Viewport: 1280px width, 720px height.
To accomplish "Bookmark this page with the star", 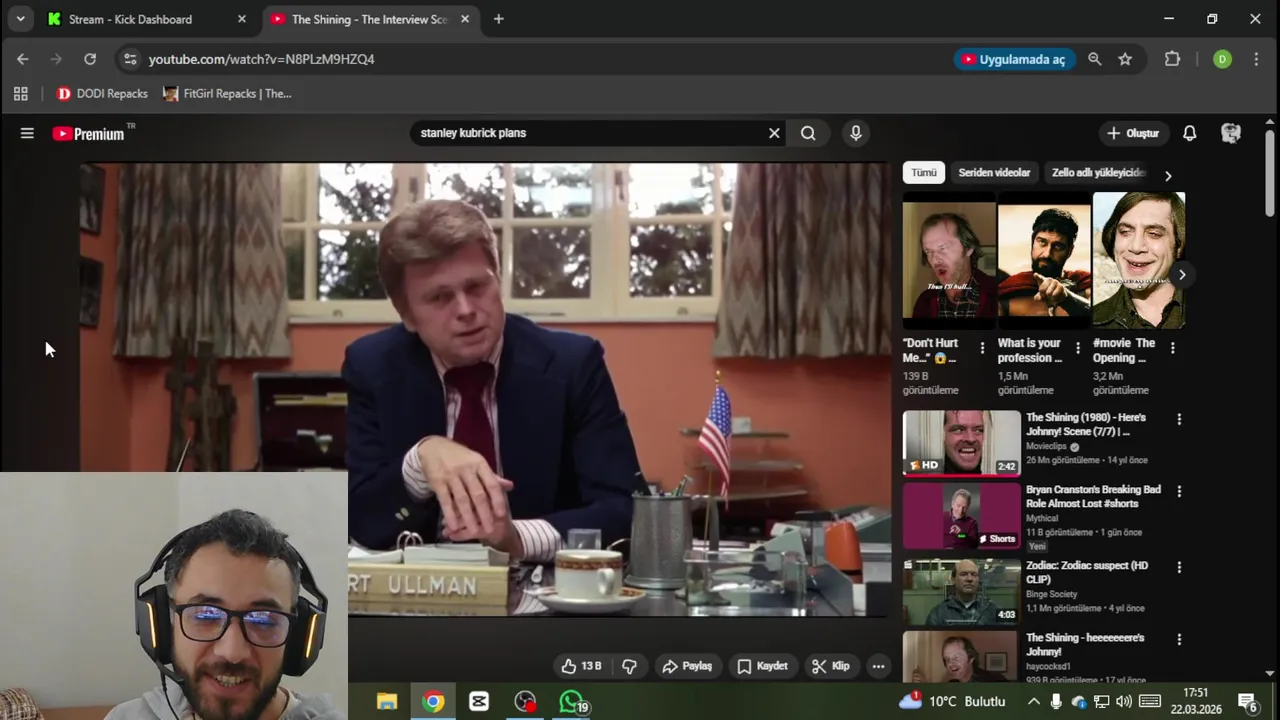I will 1125,59.
